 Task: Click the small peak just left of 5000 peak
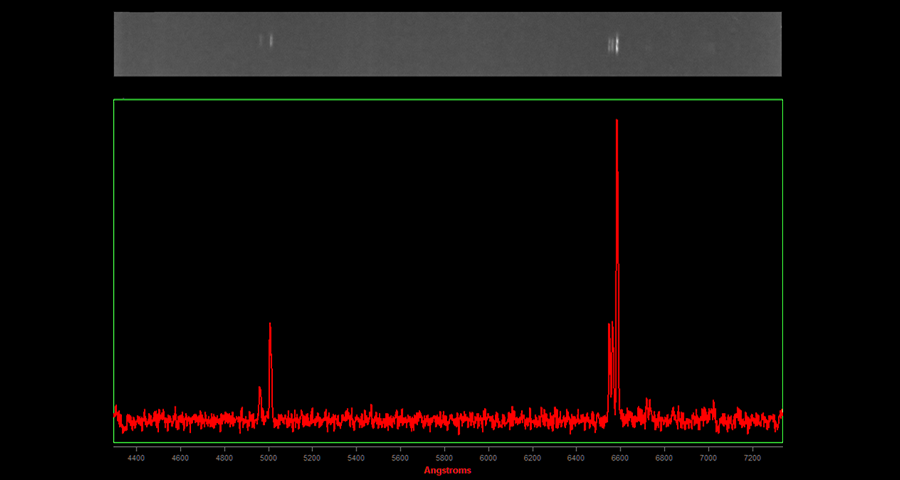[x=260, y=390]
